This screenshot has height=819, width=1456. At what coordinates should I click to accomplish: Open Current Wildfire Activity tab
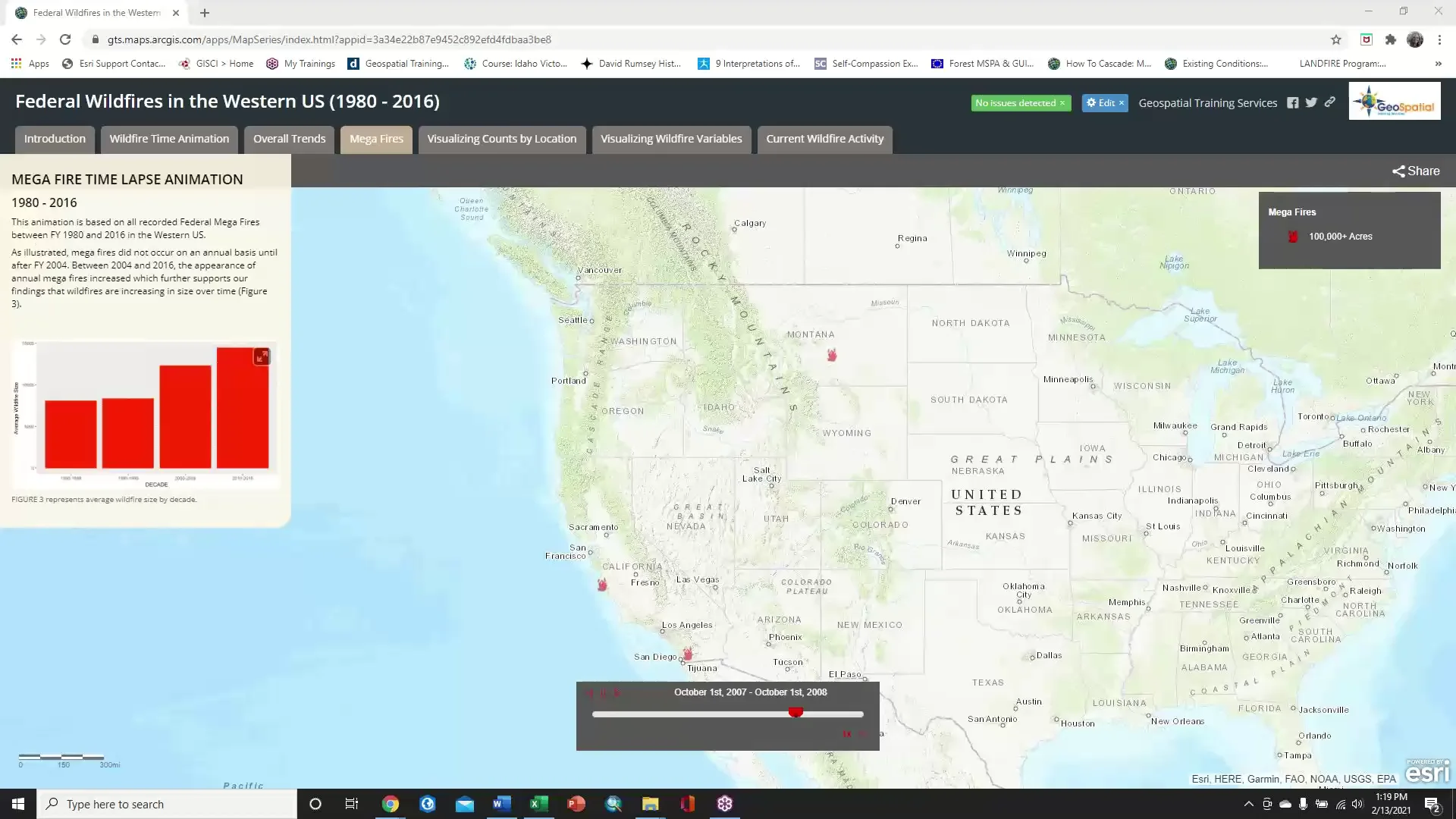pyautogui.click(x=824, y=139)
